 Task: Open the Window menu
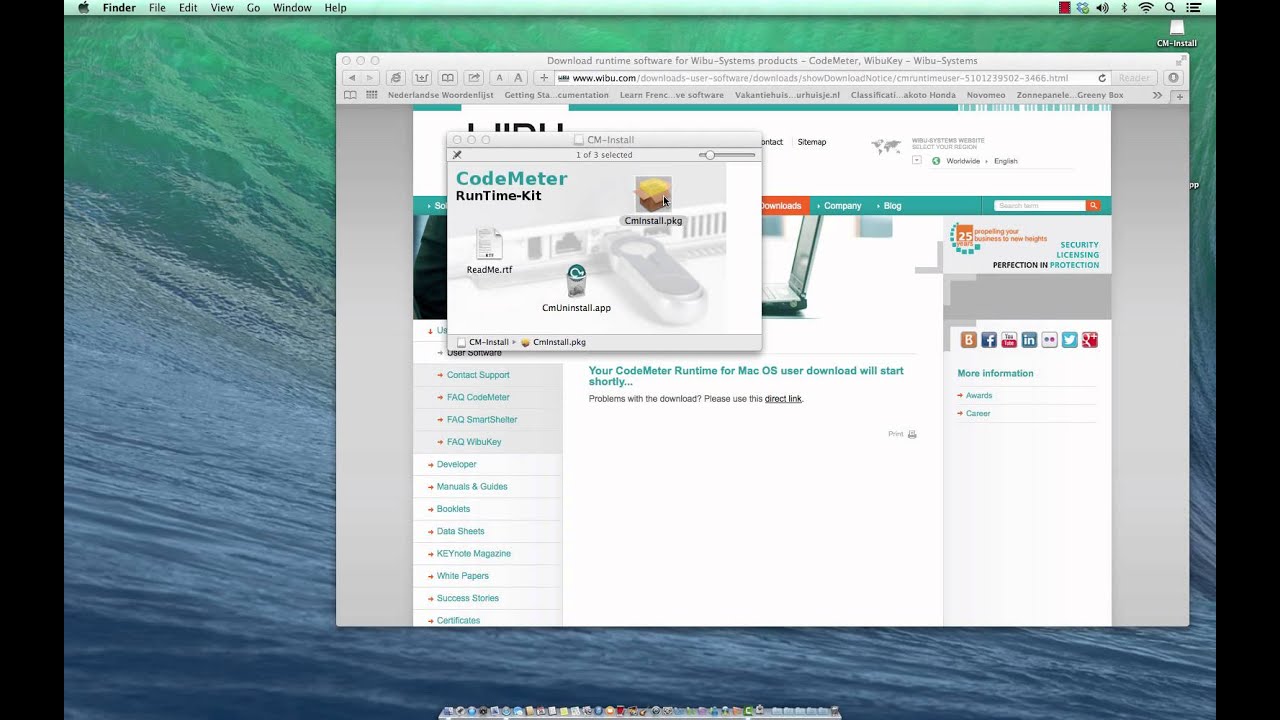292,8
